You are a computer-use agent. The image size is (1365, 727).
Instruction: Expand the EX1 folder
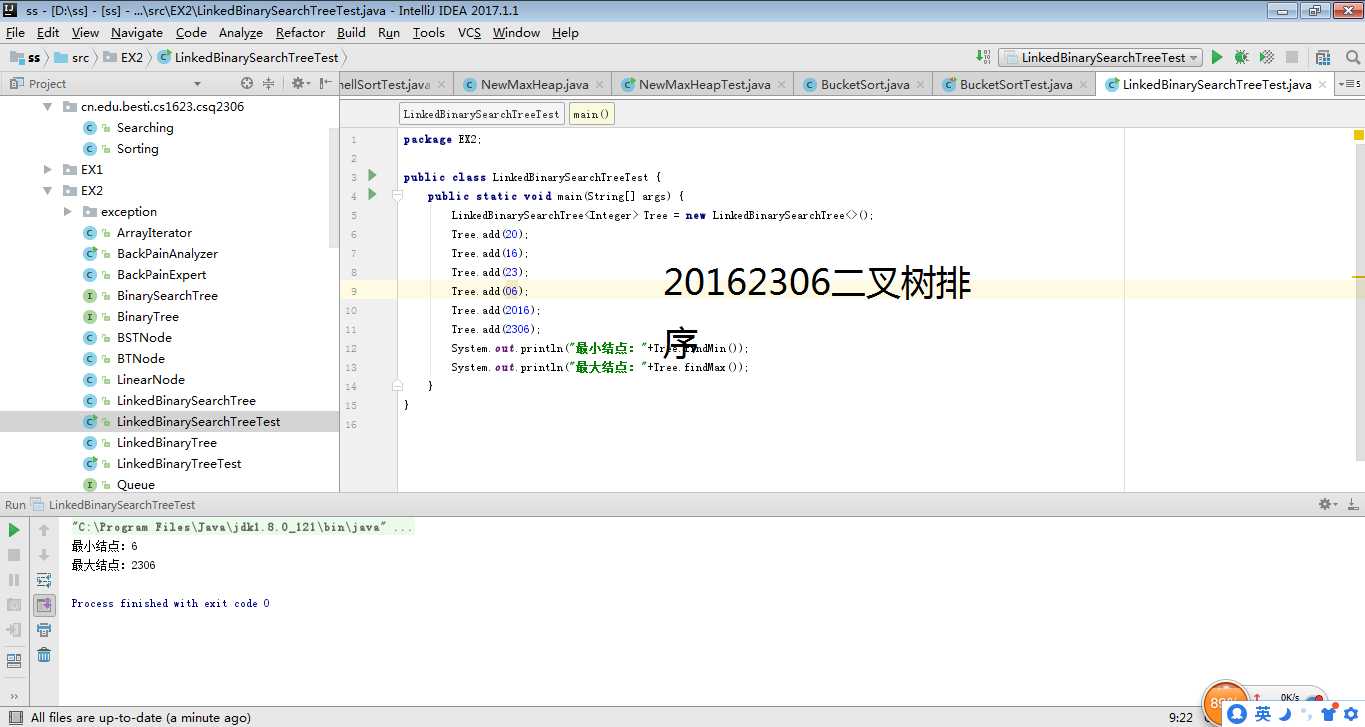[47, 170]
